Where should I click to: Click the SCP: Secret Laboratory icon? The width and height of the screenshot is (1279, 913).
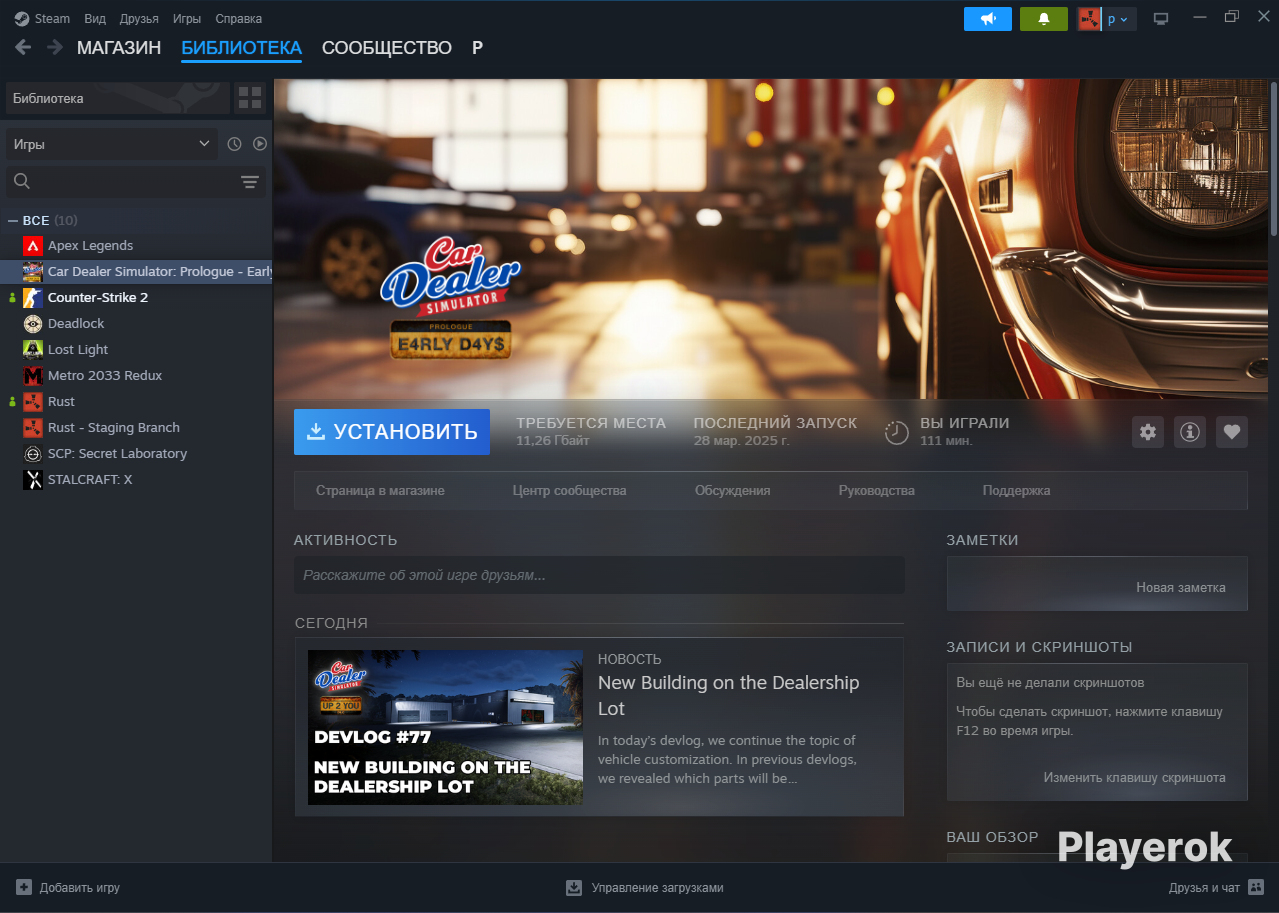(32, 453)
